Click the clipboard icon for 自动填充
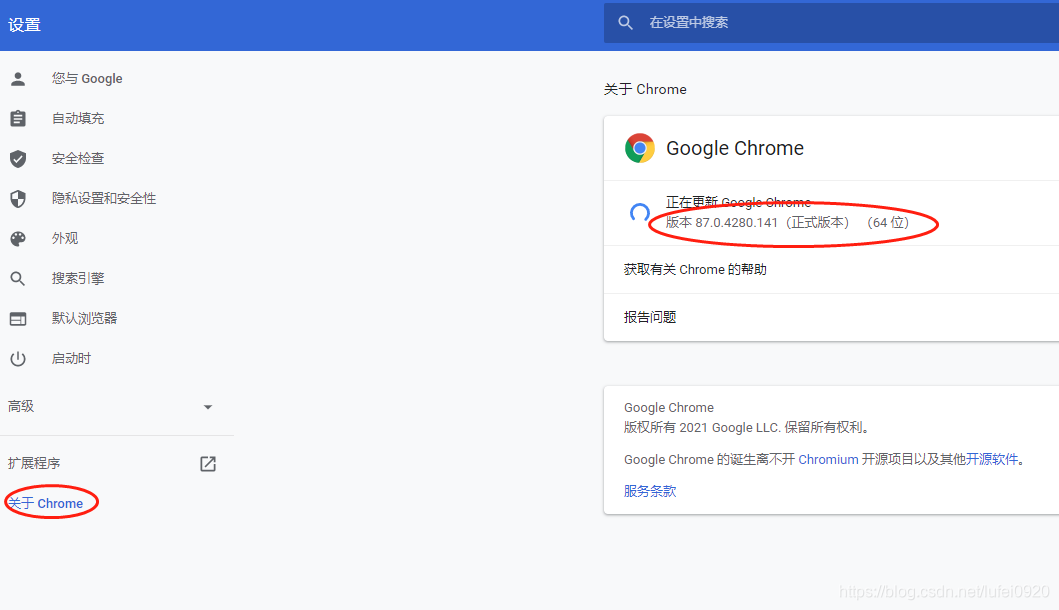This screenshot has width=1059, height=610. 18,119
